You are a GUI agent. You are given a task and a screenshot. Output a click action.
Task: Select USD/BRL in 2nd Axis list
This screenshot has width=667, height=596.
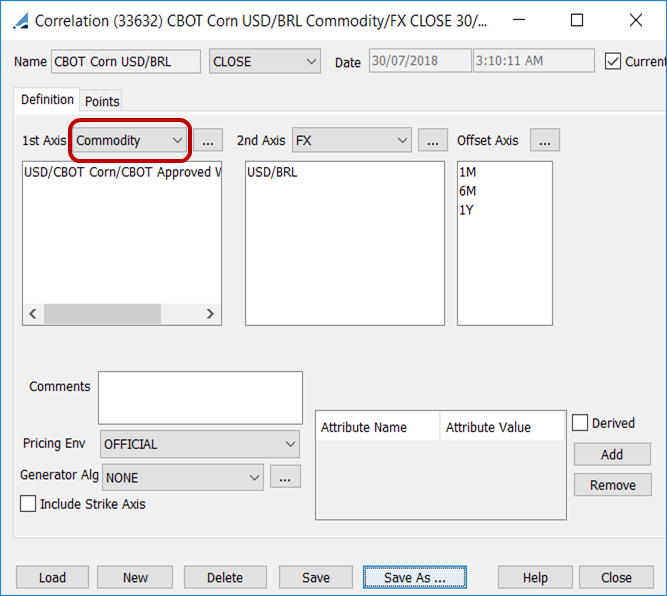point(345,172)
